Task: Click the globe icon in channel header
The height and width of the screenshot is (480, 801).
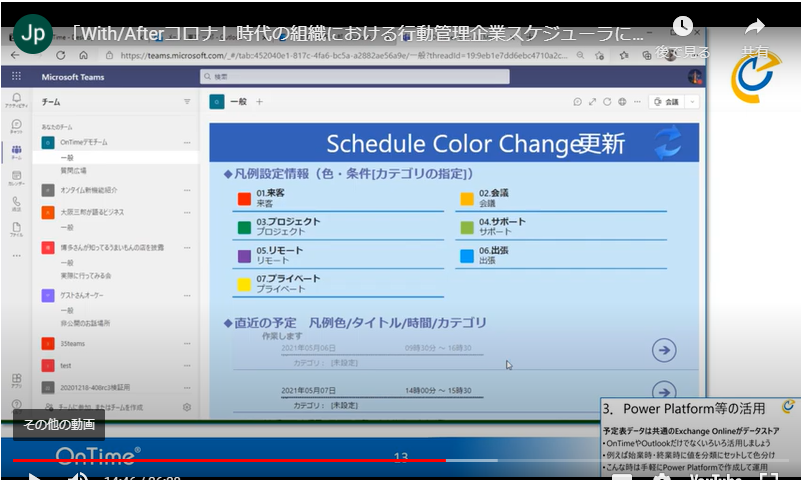Action: pyautogui.click(x=622, y=102)
